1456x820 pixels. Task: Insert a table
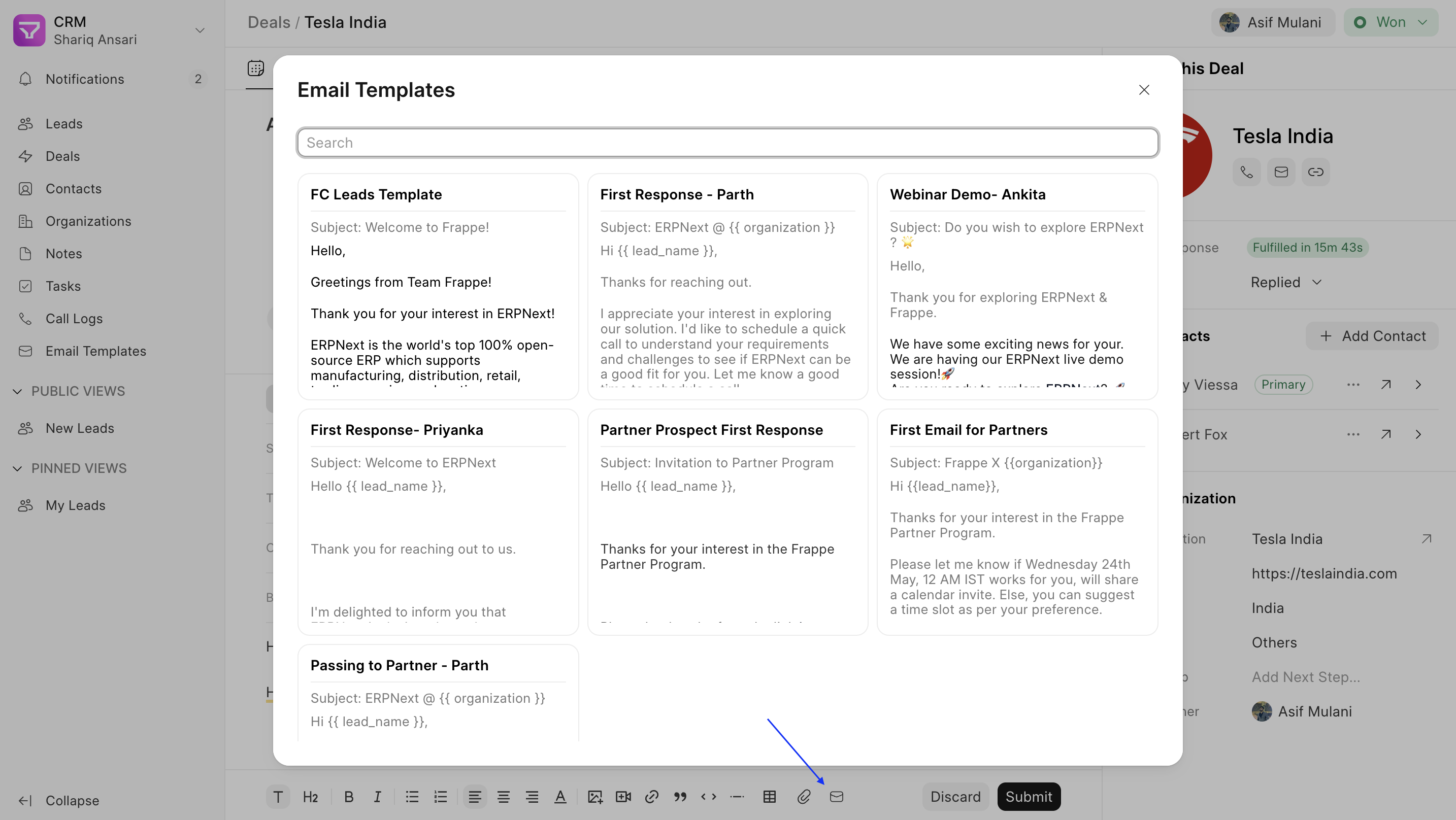click(x=769, y=797)
